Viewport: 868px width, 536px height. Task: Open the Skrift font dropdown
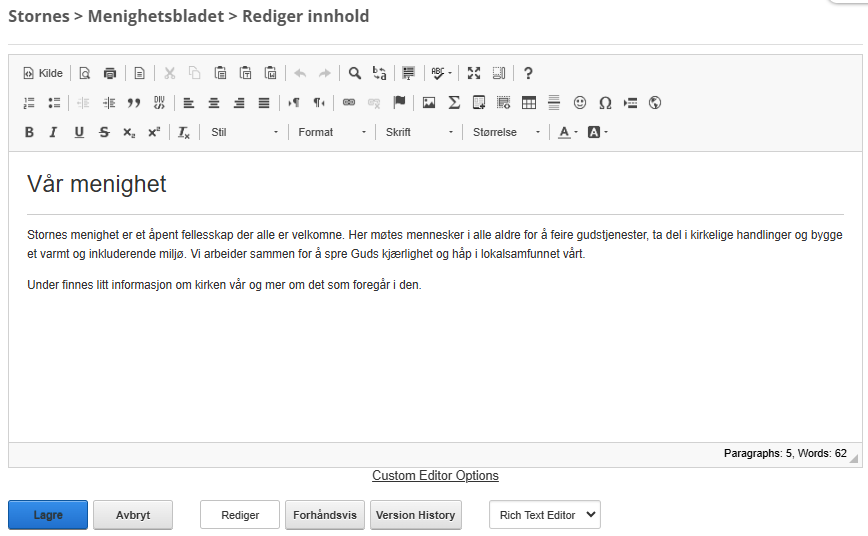[x=419, y=132]
